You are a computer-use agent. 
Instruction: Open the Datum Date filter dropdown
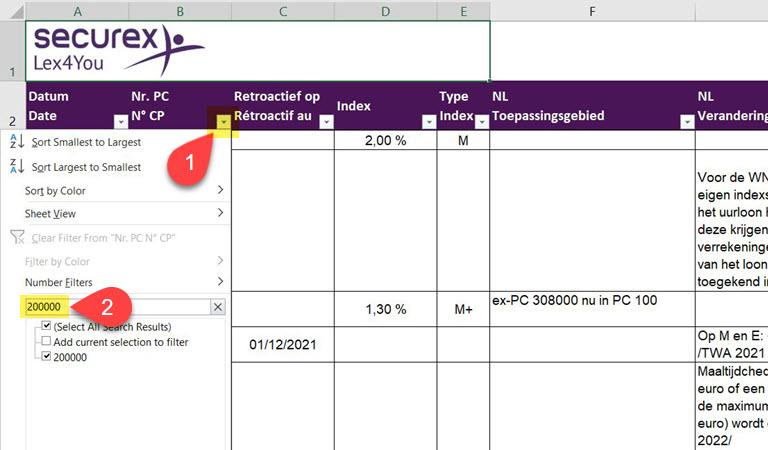121,122
